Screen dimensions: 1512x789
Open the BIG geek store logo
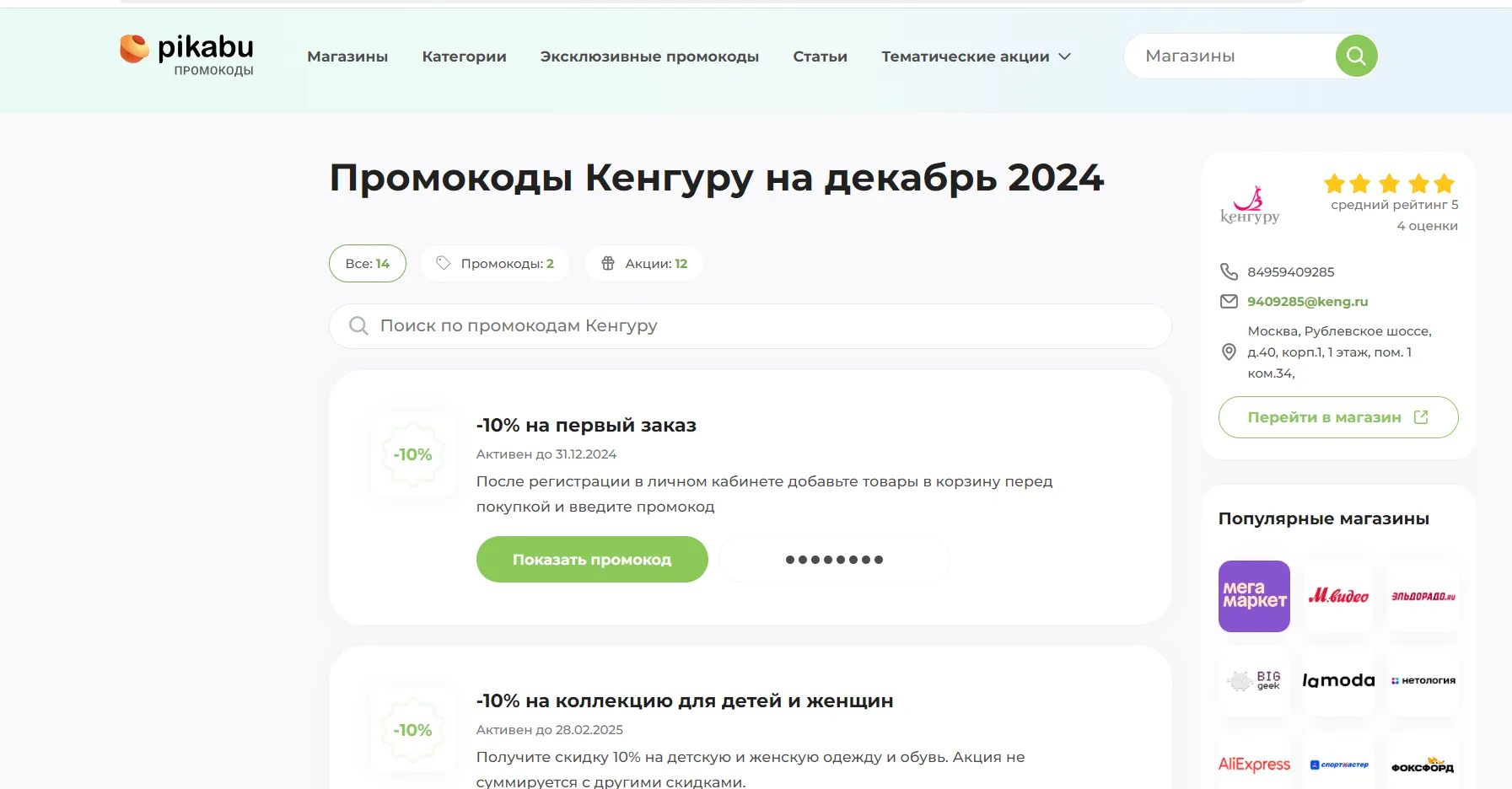pyautogui.click(x=1254, y=680)
